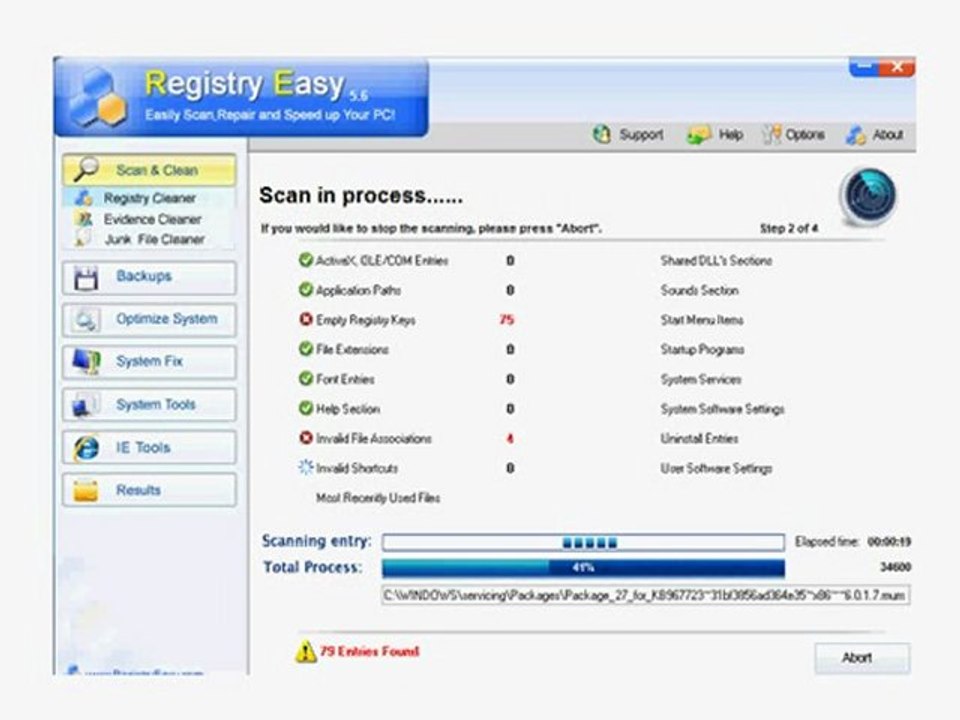Image resolution: width=960 pixels, height=720 pixels.
Task: Open the About link
Action: point(888,135)
